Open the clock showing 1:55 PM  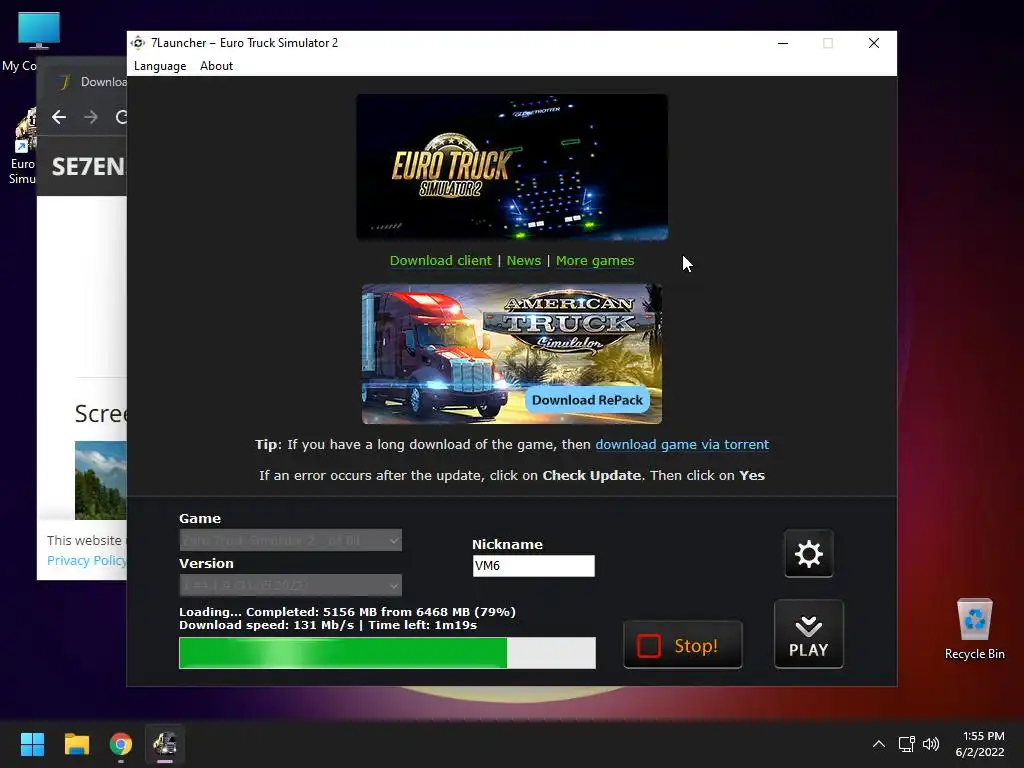click(980, 744)
